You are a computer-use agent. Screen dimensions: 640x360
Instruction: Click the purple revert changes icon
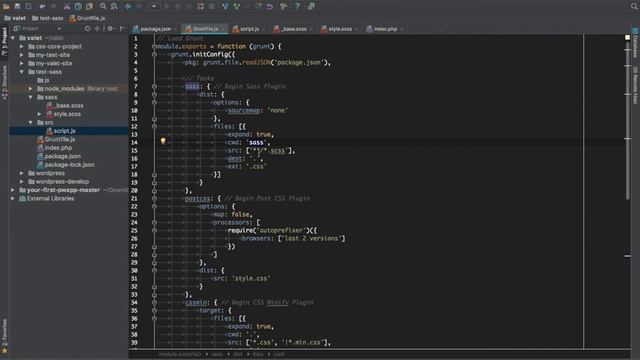tap(270, 6)
